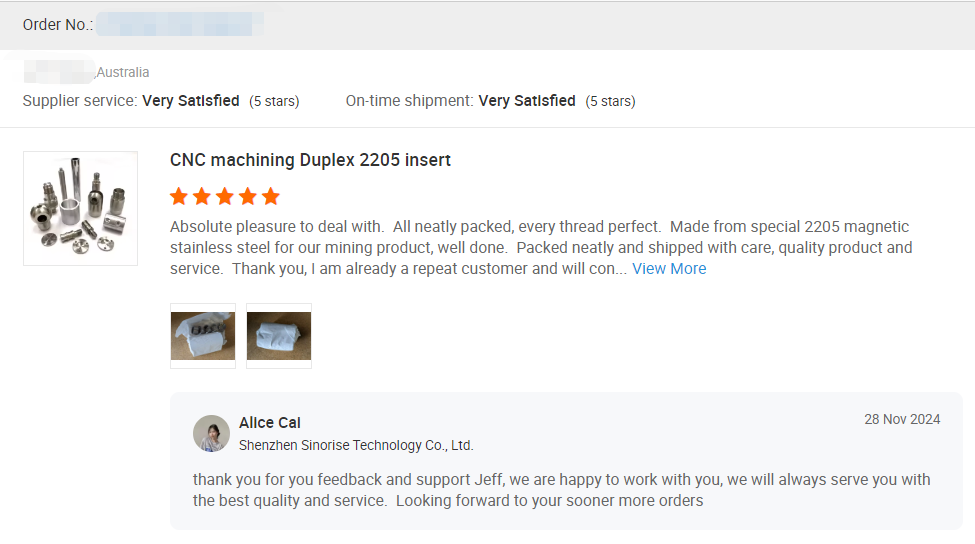This screenshot has height=544, width=975.
Task: Click the 28 Nov 2024 reply date
Action: [x=902, y=419]
